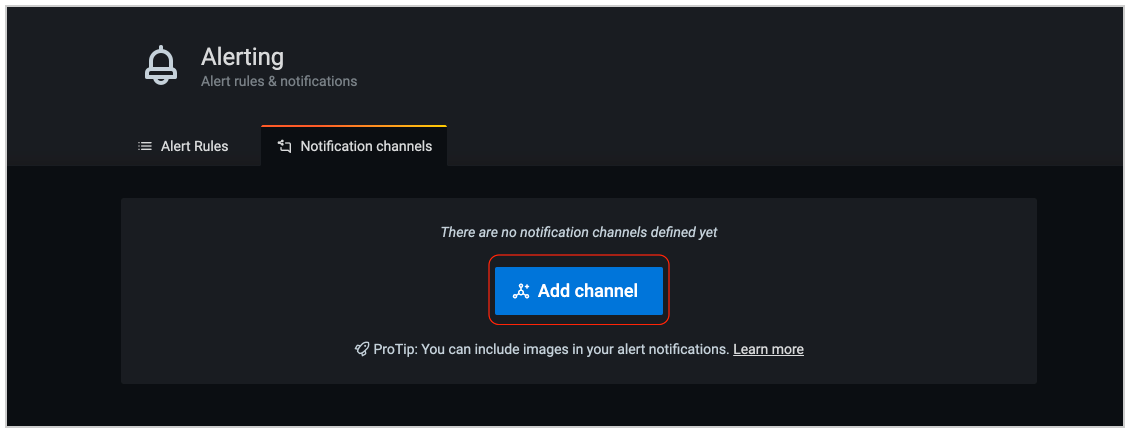Click the Alerting bell icon
1130x433 pixels.
[161, 66]
